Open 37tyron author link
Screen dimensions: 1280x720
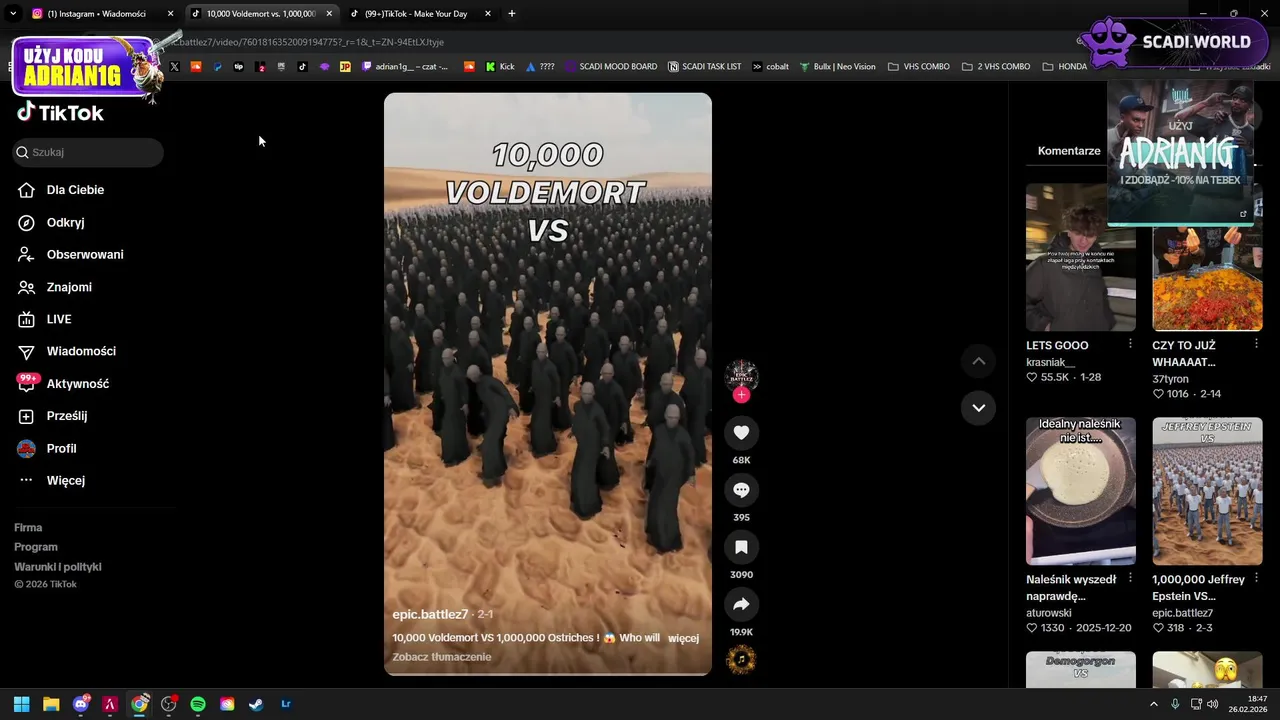pyautogui.click(x=1170, y=378)
